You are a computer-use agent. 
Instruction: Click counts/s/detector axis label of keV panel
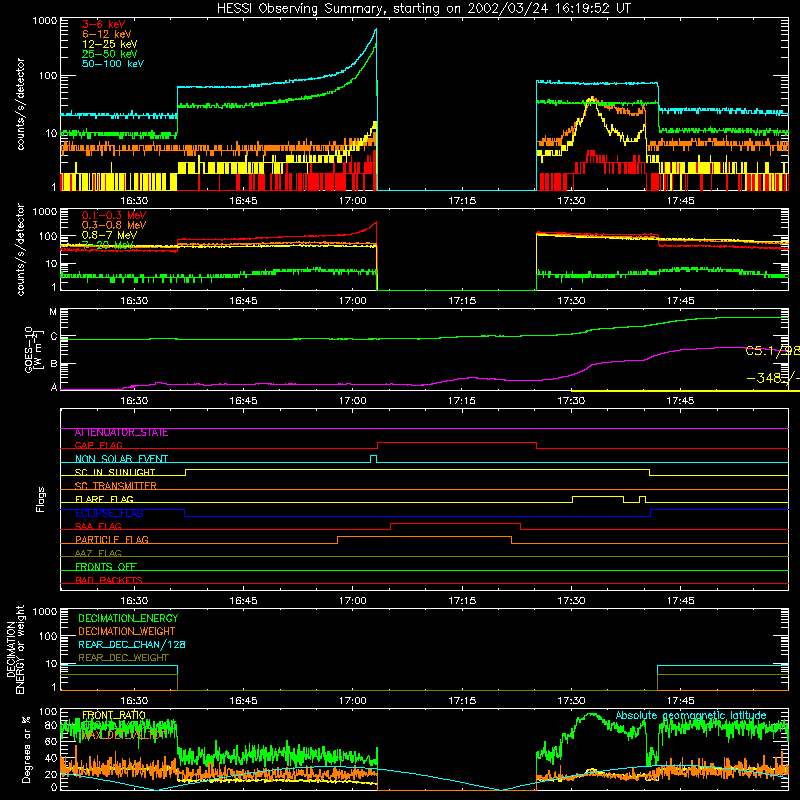coord(20,104)
